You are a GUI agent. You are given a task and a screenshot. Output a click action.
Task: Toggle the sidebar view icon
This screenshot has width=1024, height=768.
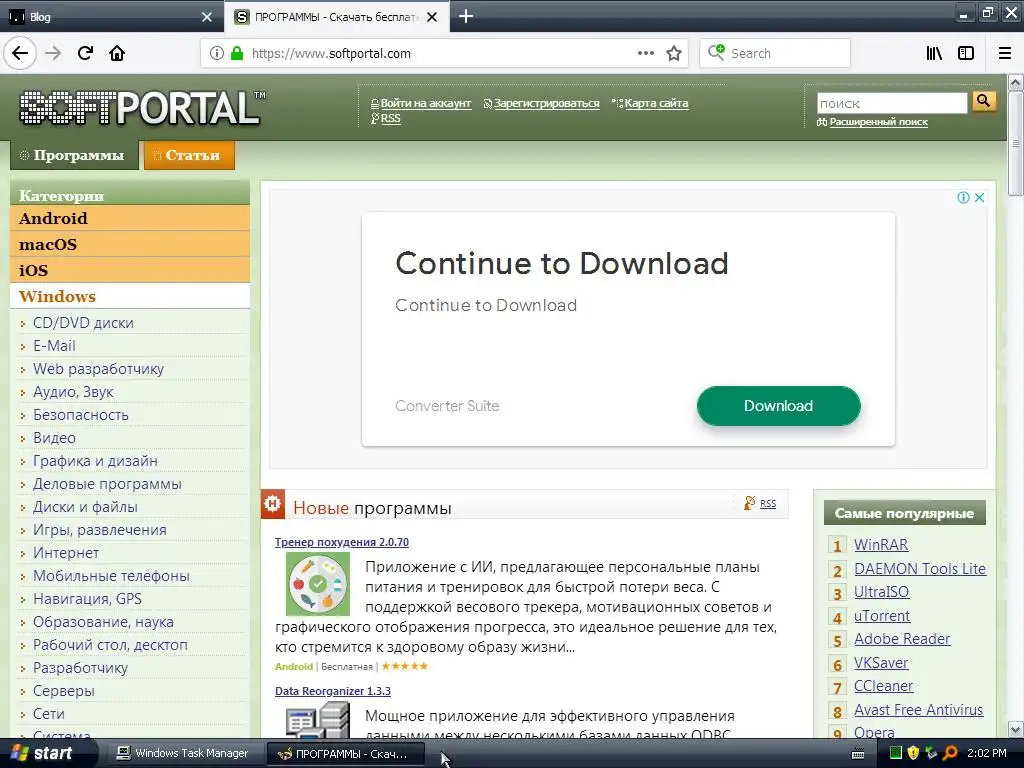(x=966, y=53)
